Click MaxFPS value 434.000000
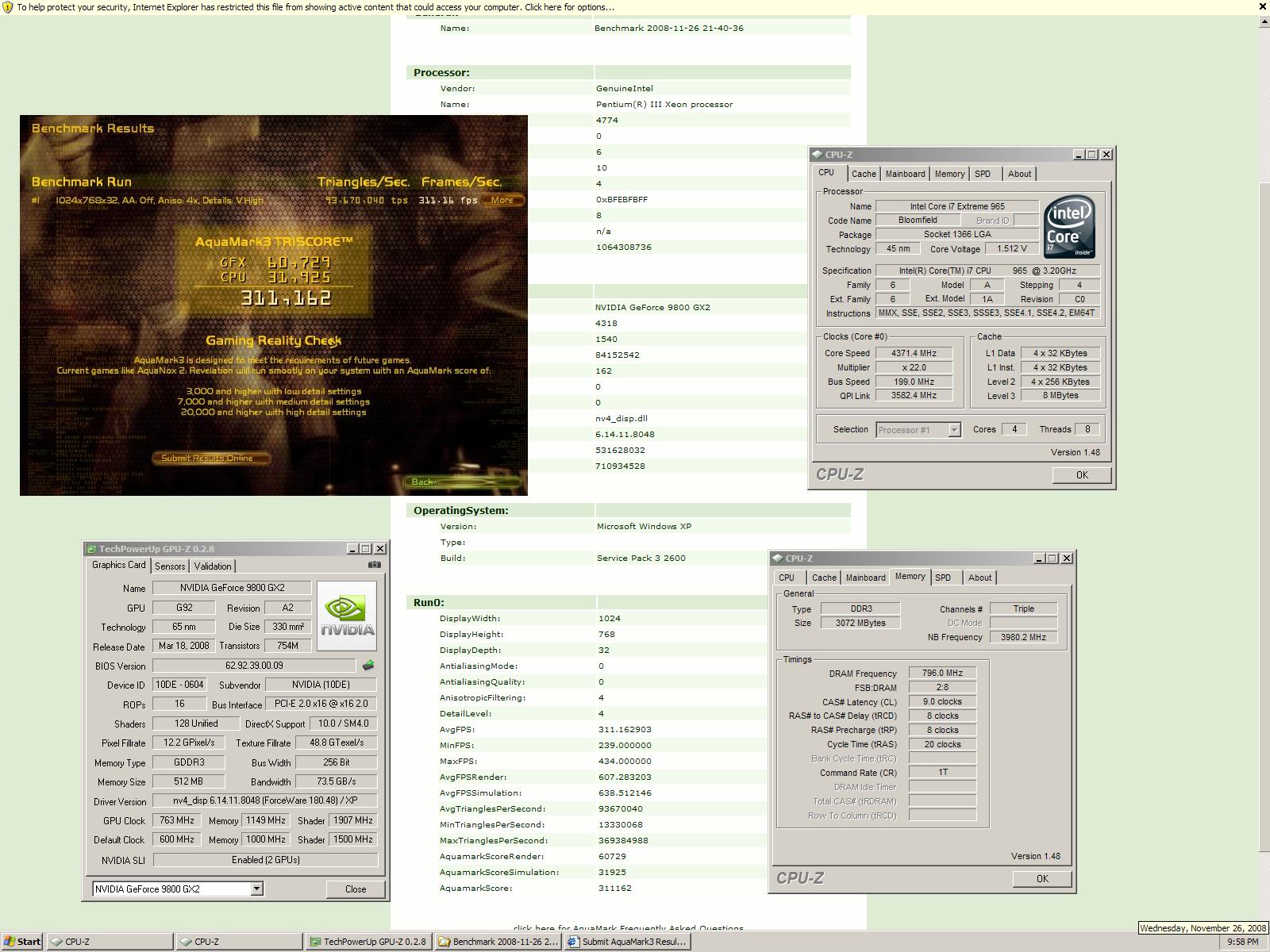1270x952 pixels. [625, 761]
